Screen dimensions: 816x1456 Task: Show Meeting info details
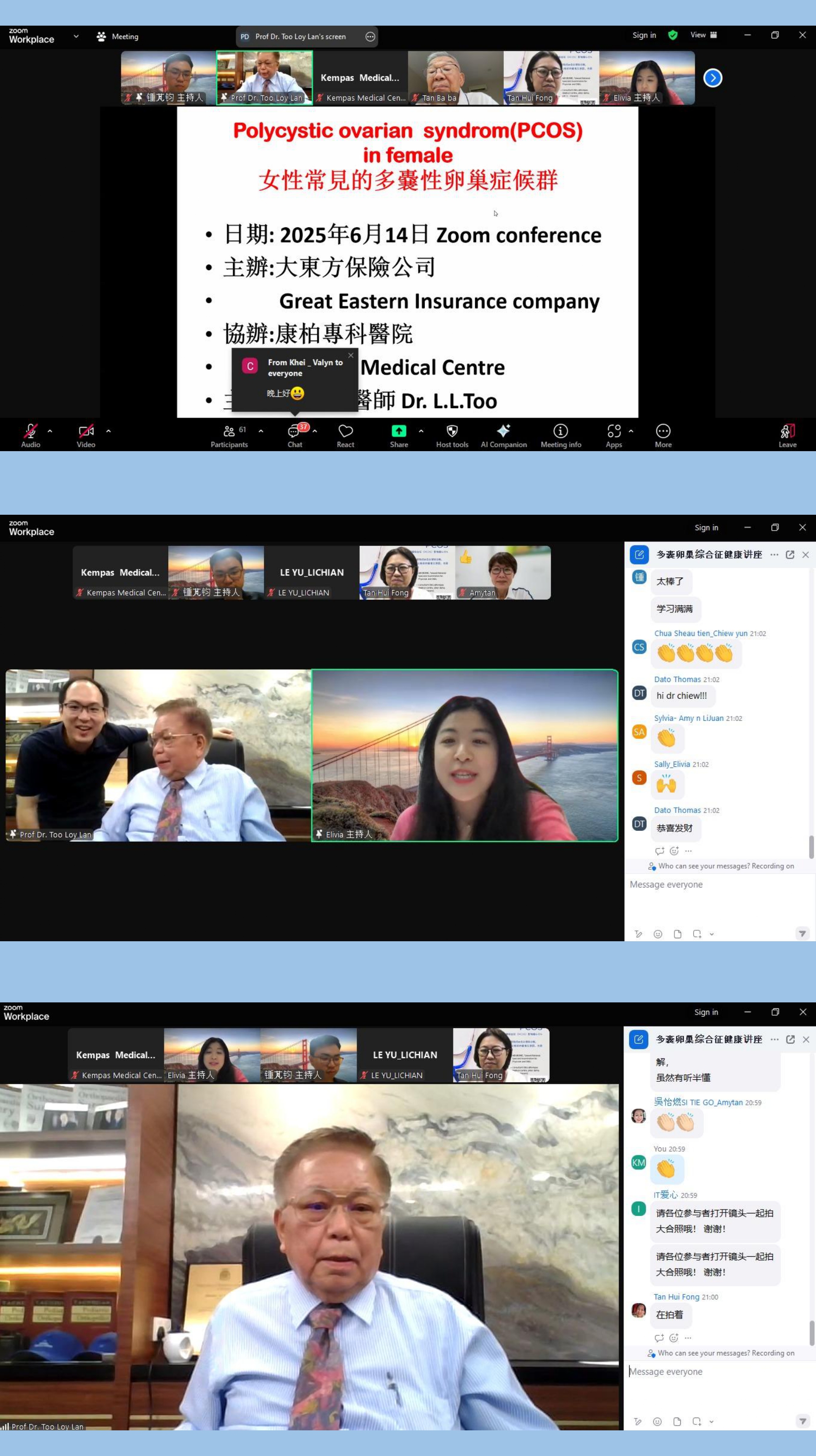[560, 434]
